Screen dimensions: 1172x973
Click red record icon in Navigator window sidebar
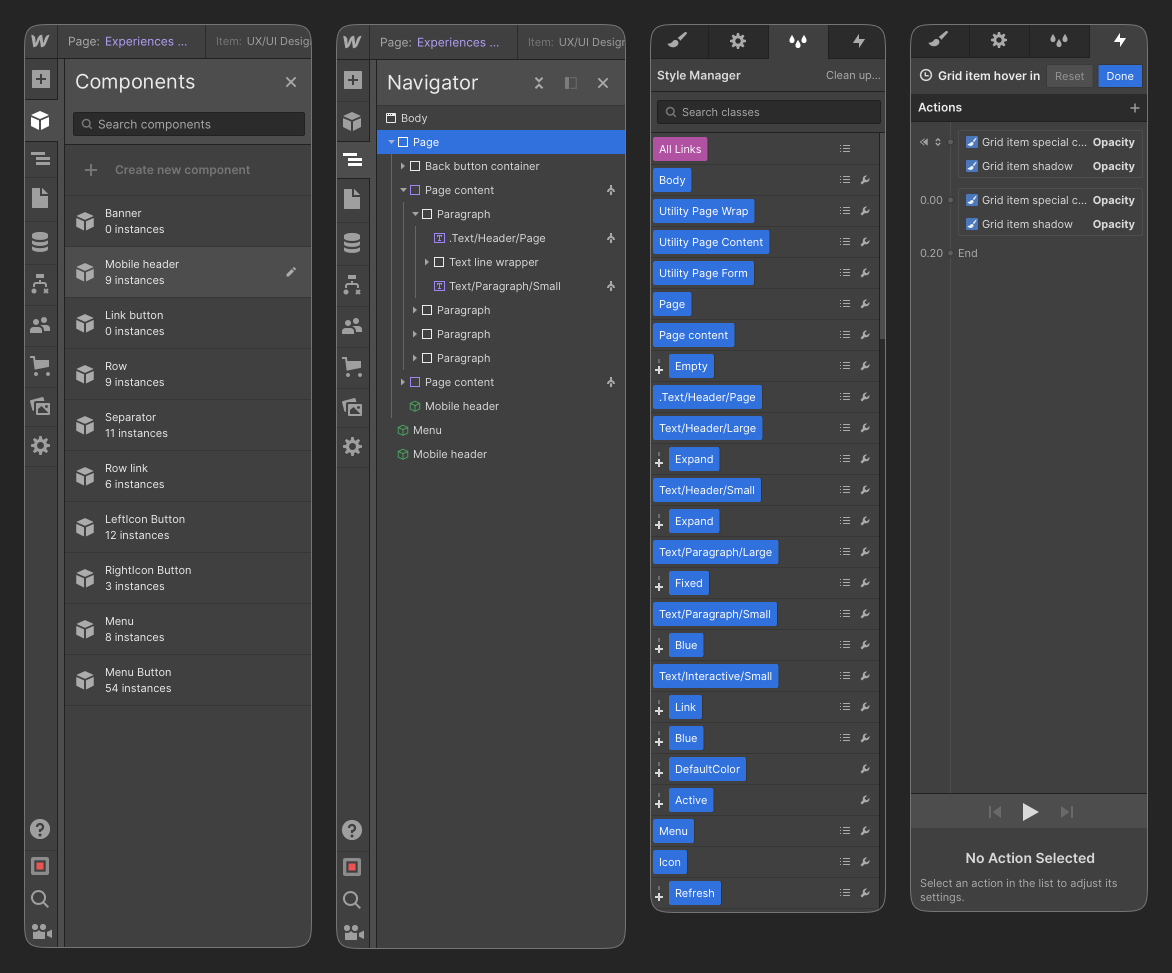pyautogui.click(x=352, y=867)
